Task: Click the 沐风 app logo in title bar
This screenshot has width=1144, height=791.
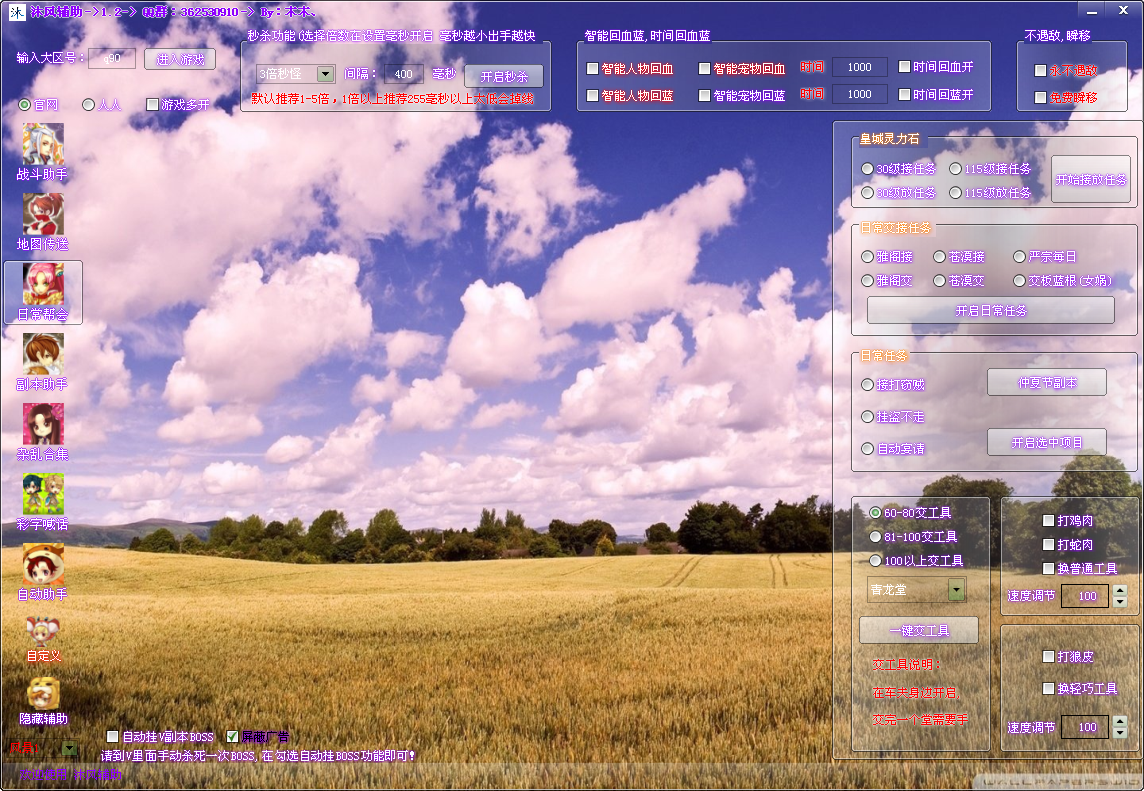Action: point(16,12)
